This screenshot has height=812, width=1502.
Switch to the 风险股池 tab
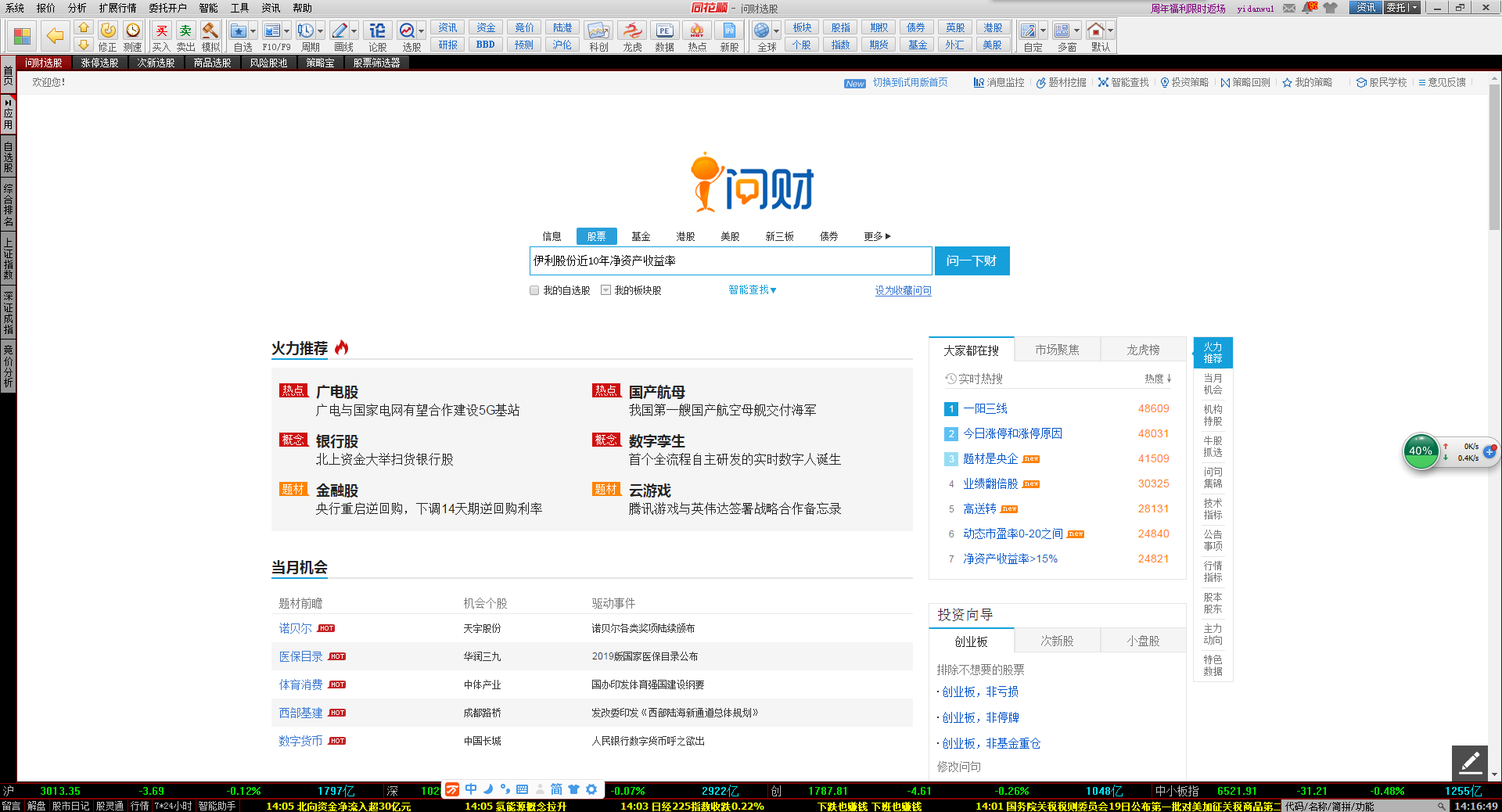click(268, 63)
